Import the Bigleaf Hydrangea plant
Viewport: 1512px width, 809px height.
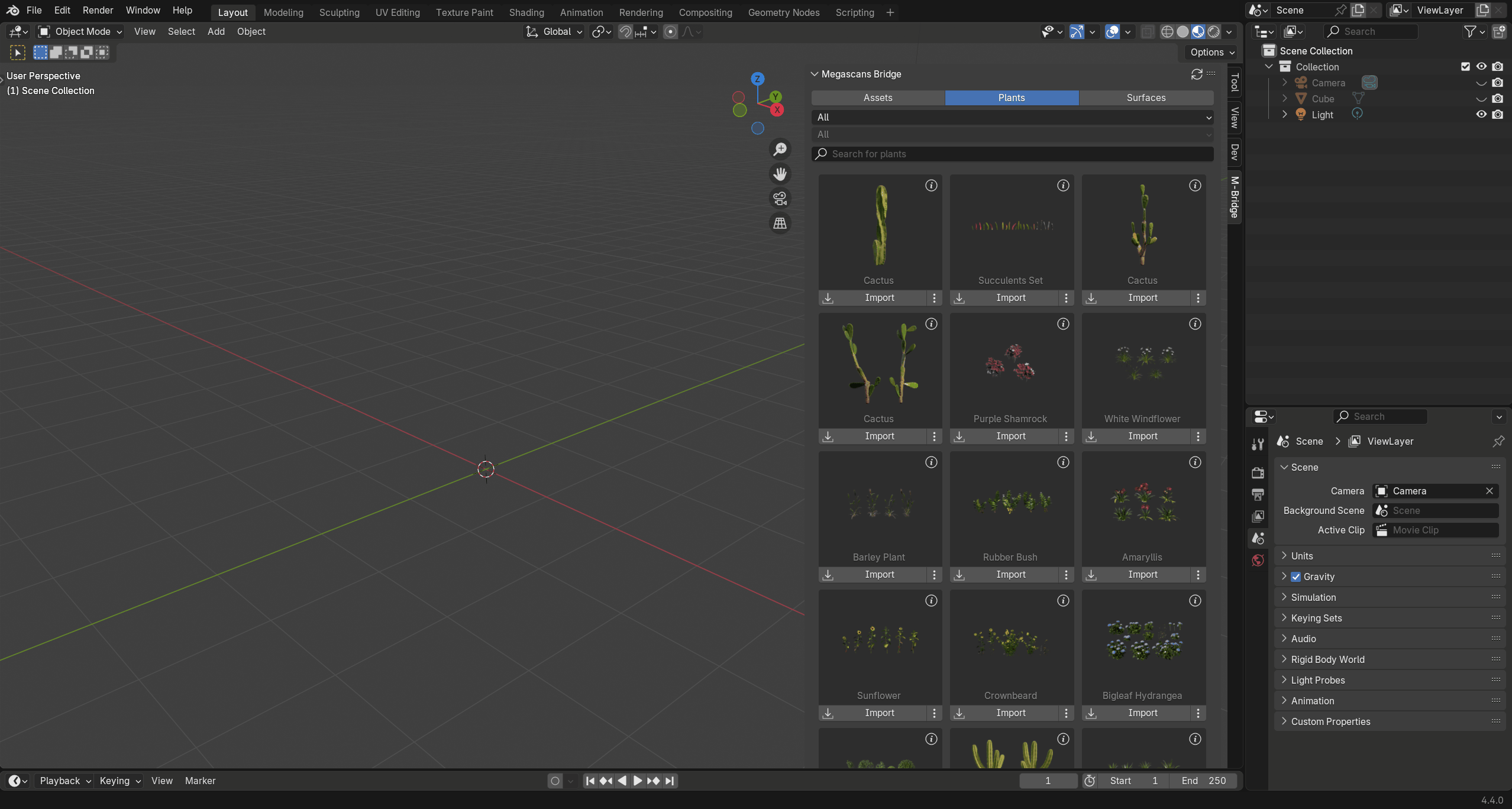(x=1142, y=713)
